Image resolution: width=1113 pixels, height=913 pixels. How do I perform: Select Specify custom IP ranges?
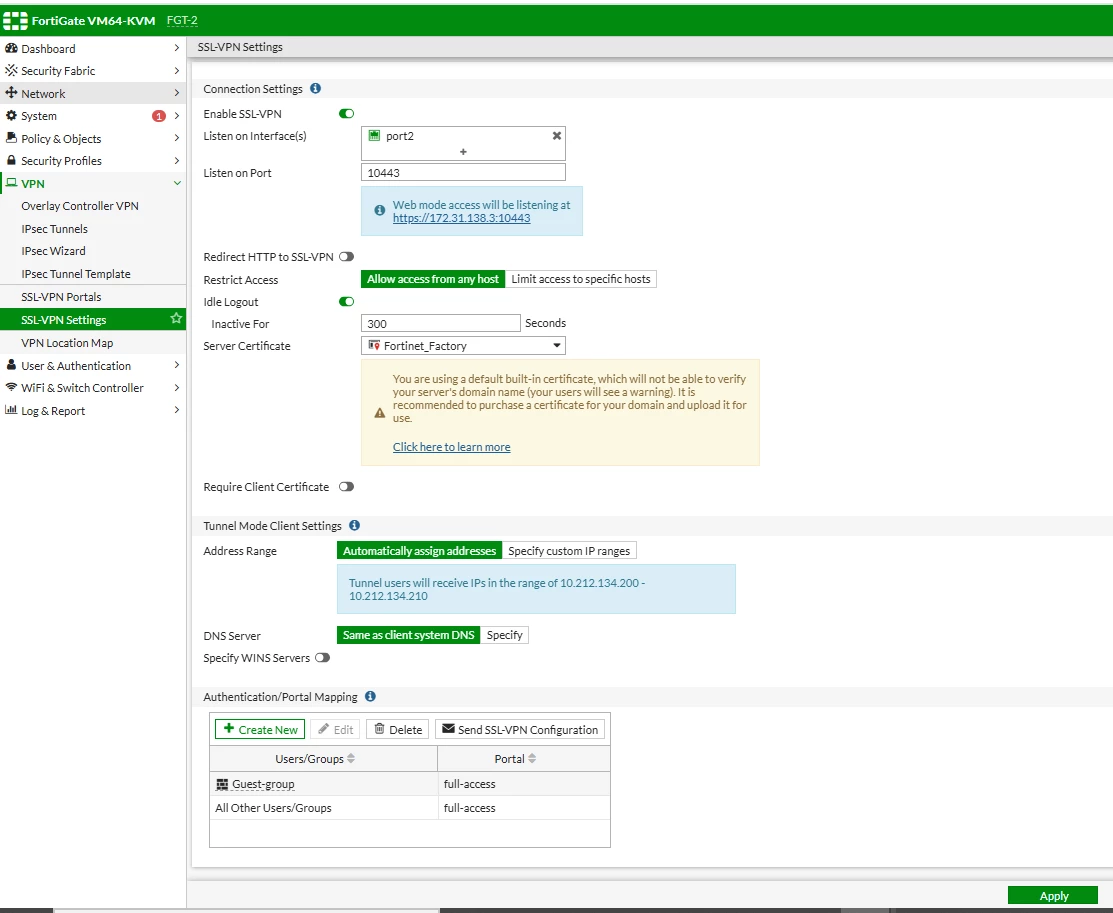click(569, 551)
